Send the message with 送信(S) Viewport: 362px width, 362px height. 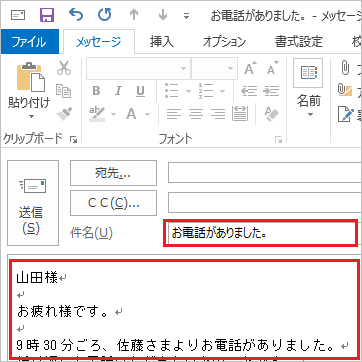[x=33, y=203]
